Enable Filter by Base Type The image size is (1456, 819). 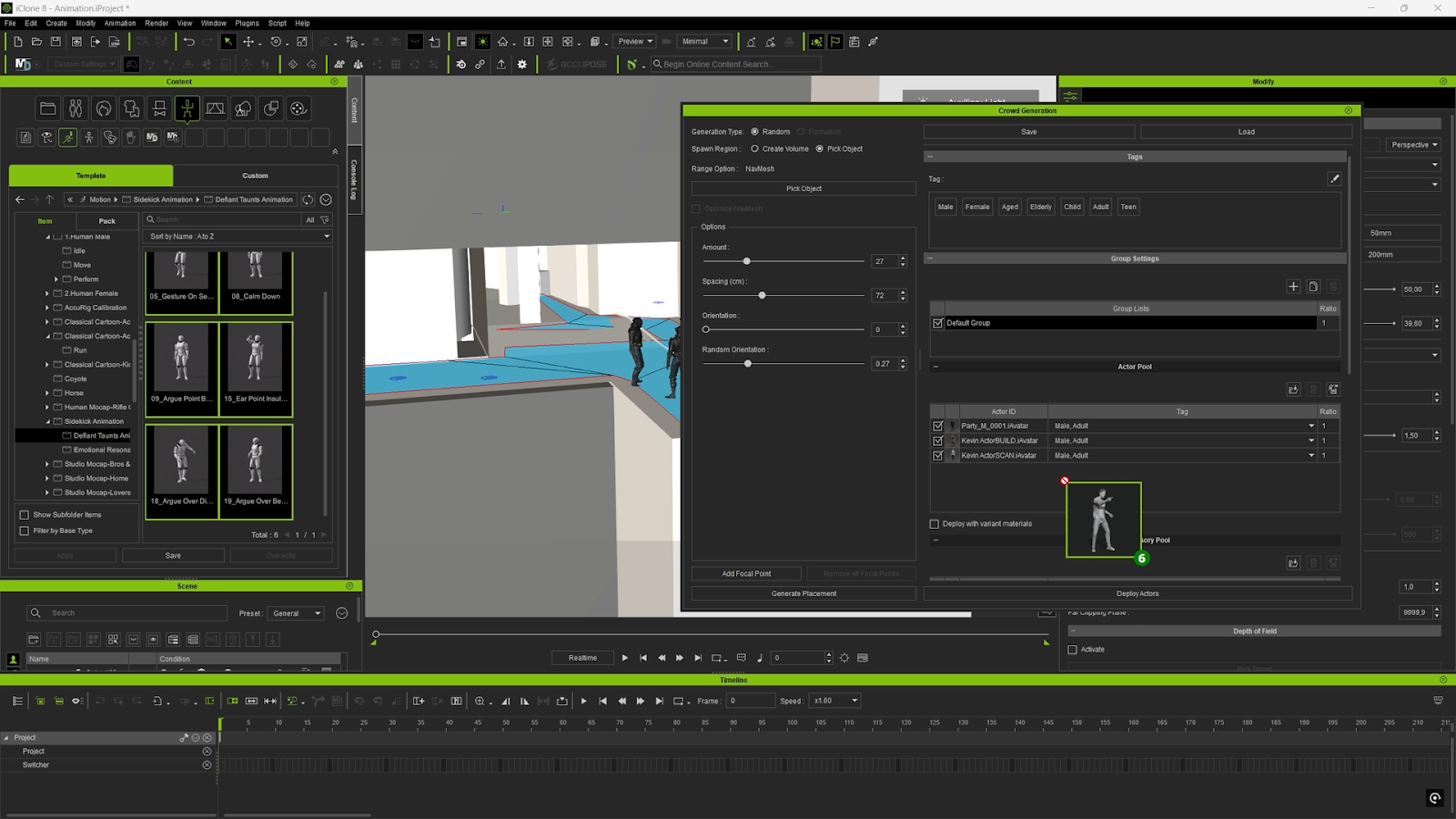click(25, 531)
